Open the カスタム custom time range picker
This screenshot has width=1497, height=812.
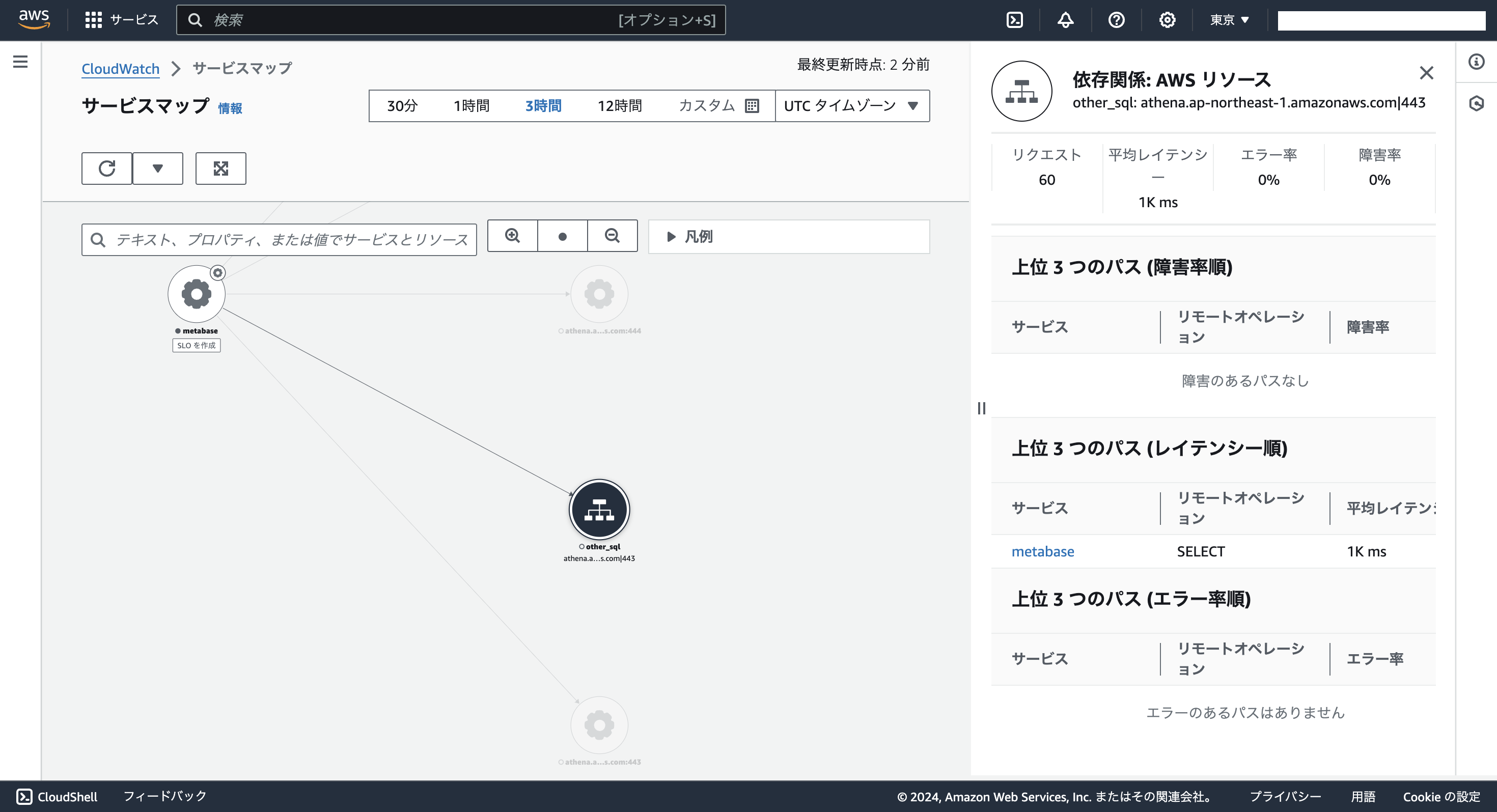[718, 106]
